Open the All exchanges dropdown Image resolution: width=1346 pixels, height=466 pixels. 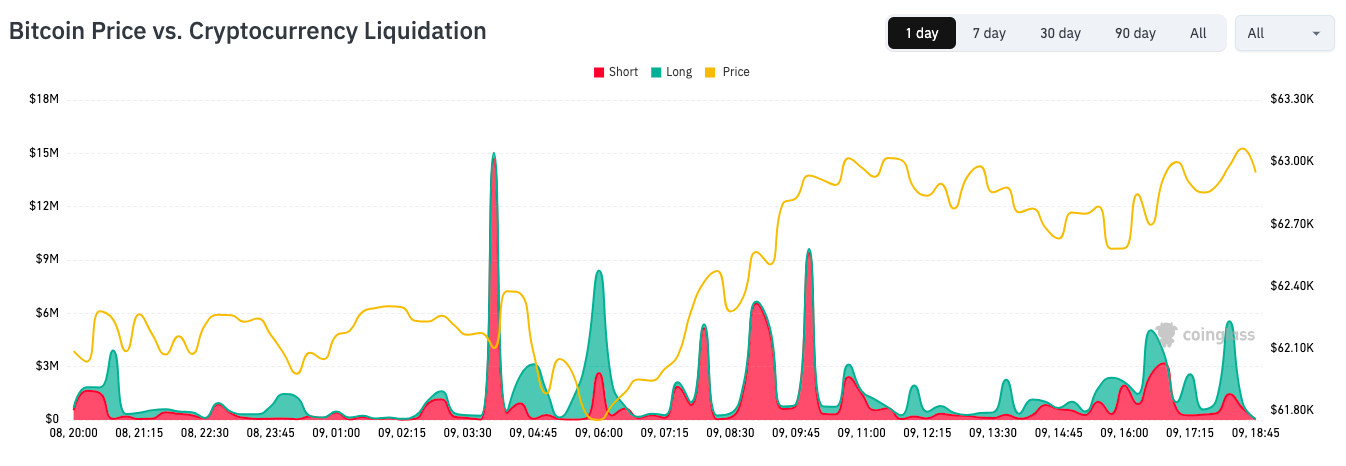pos(1285,33)
